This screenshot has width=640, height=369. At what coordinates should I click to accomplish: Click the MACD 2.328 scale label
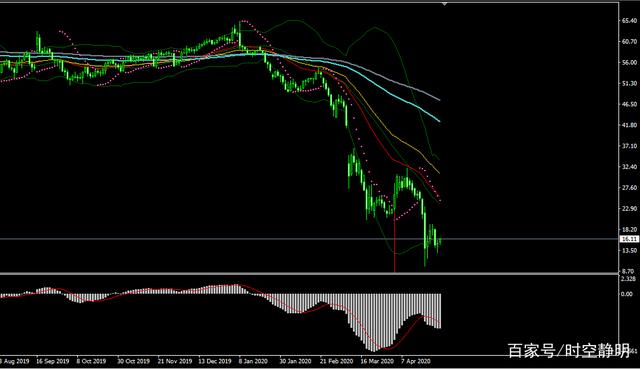click(x=629, y=279)
